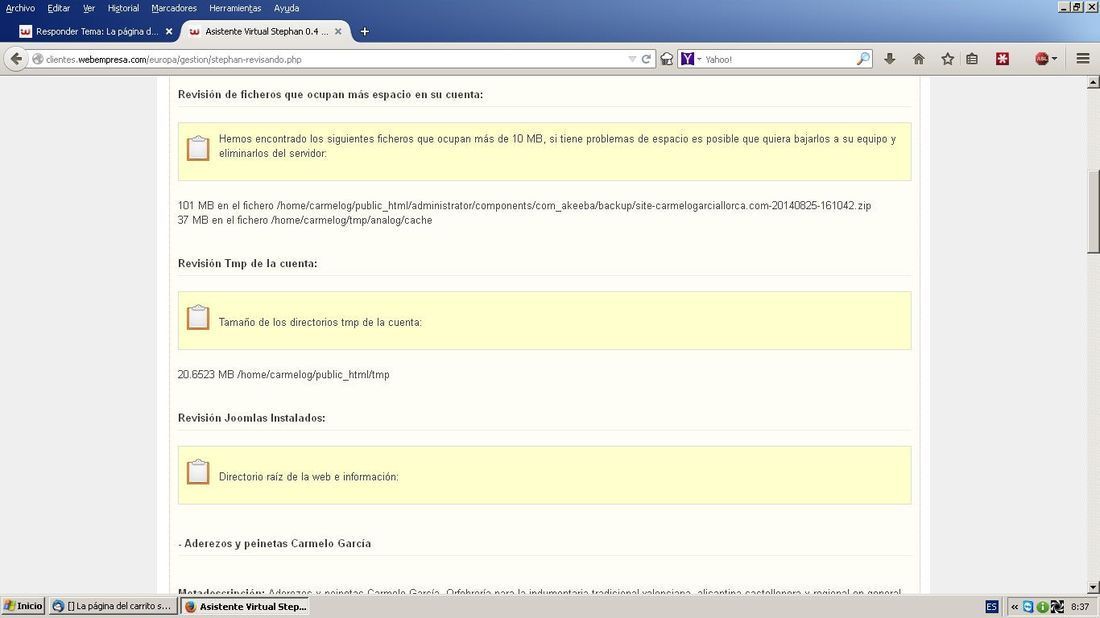Reload the page with the refresh icon

[646, 59]
